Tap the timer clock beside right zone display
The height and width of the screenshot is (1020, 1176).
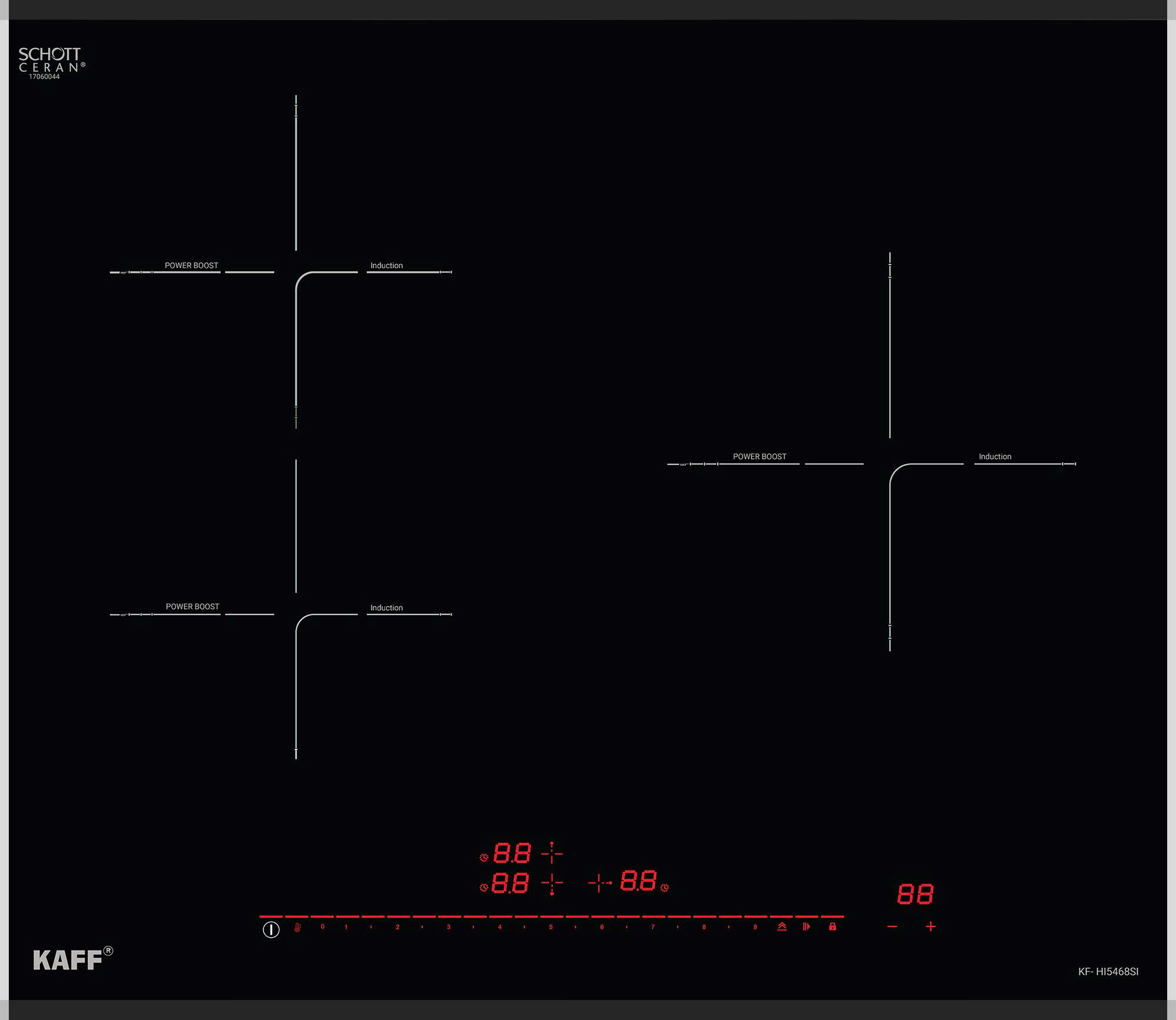pyautogui.click(x=664, y=888)
